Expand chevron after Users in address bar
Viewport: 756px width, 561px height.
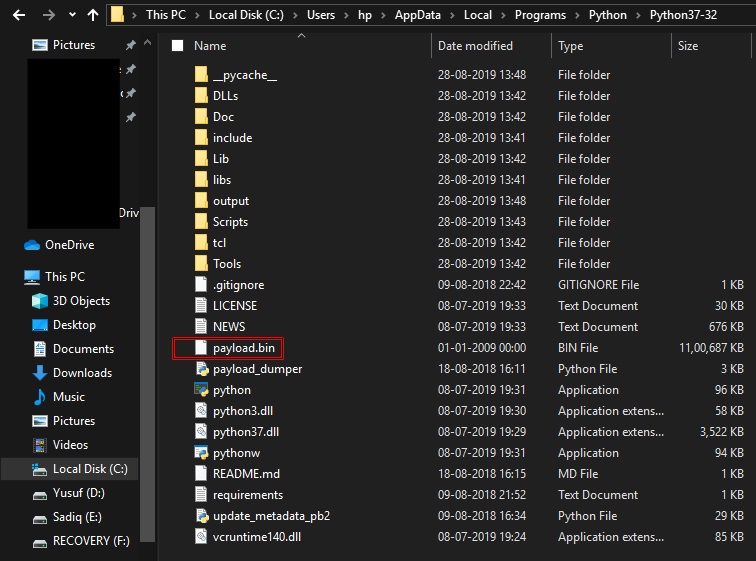346,15
